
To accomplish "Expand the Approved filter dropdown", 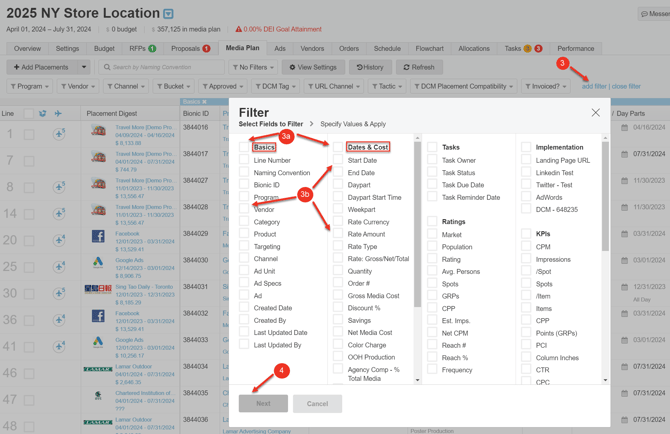I will [x=223, y=86].
